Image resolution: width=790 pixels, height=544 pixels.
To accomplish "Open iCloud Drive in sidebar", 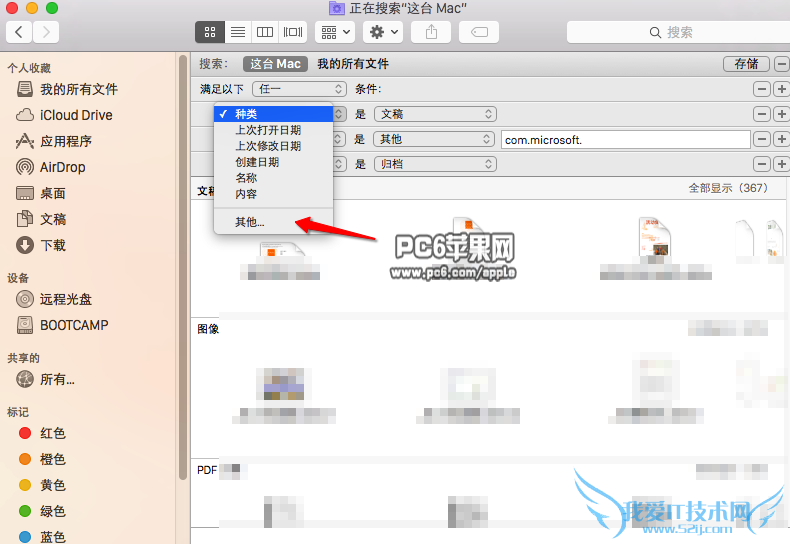I will [64, 115].
